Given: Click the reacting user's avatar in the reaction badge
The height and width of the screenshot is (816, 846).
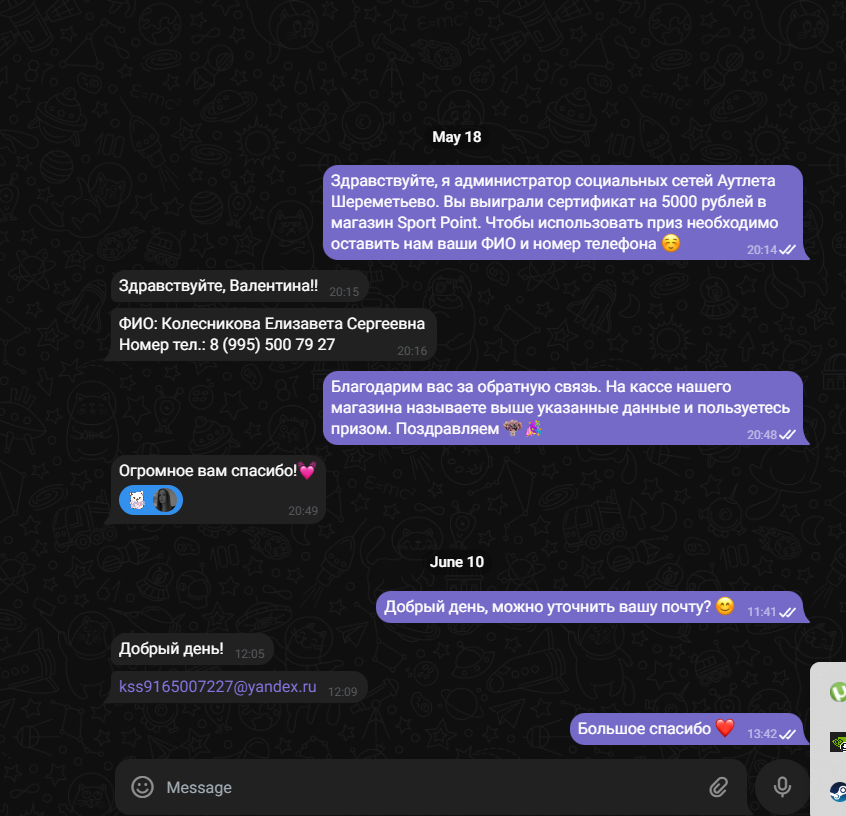Looking at the screenshot, I should click(165, 500).
